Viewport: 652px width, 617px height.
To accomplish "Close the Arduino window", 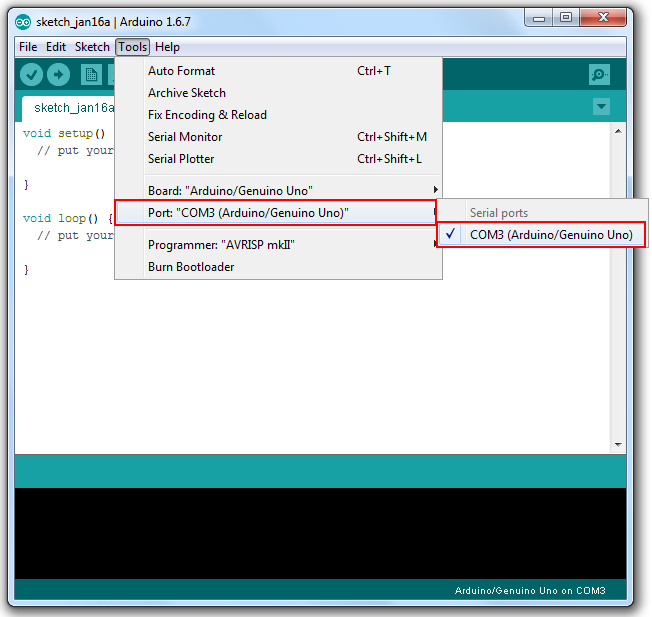I will (x=603, y=17).
